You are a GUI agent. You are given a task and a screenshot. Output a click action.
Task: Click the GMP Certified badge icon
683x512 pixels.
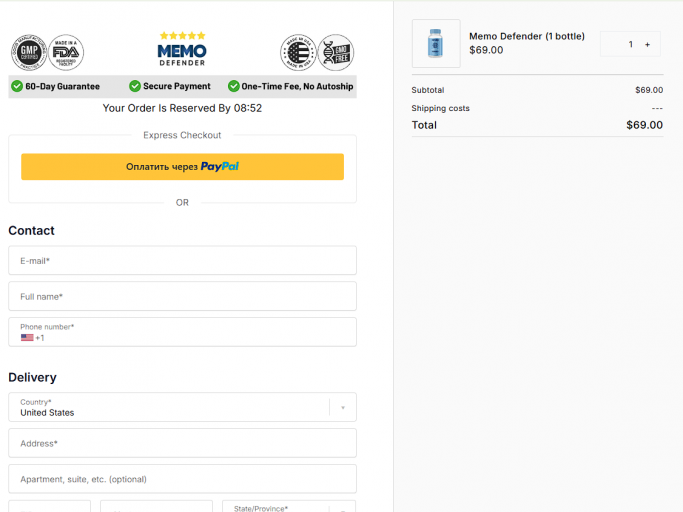29,53
